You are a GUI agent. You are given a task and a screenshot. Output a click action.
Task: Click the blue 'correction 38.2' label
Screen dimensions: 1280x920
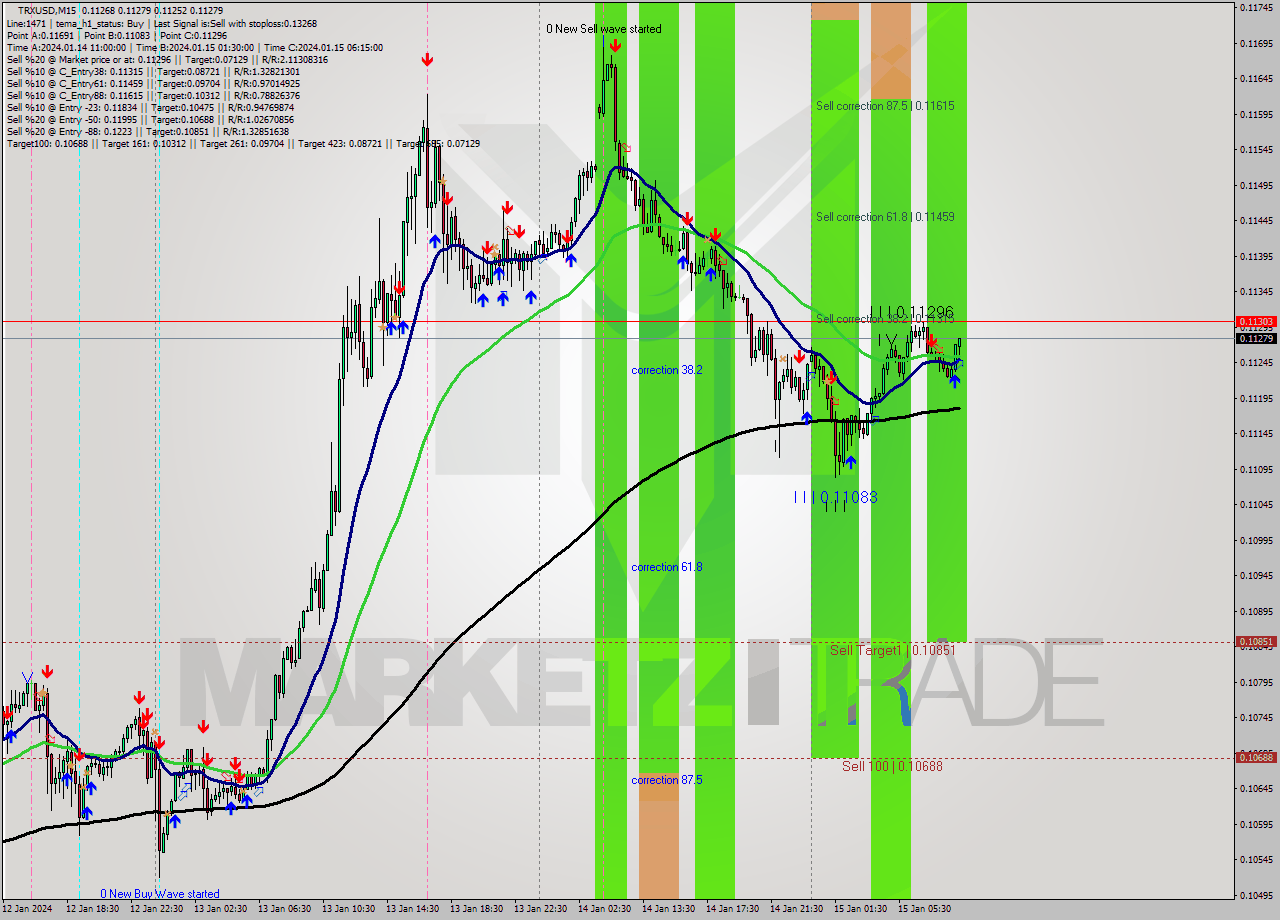coord(666,370)
